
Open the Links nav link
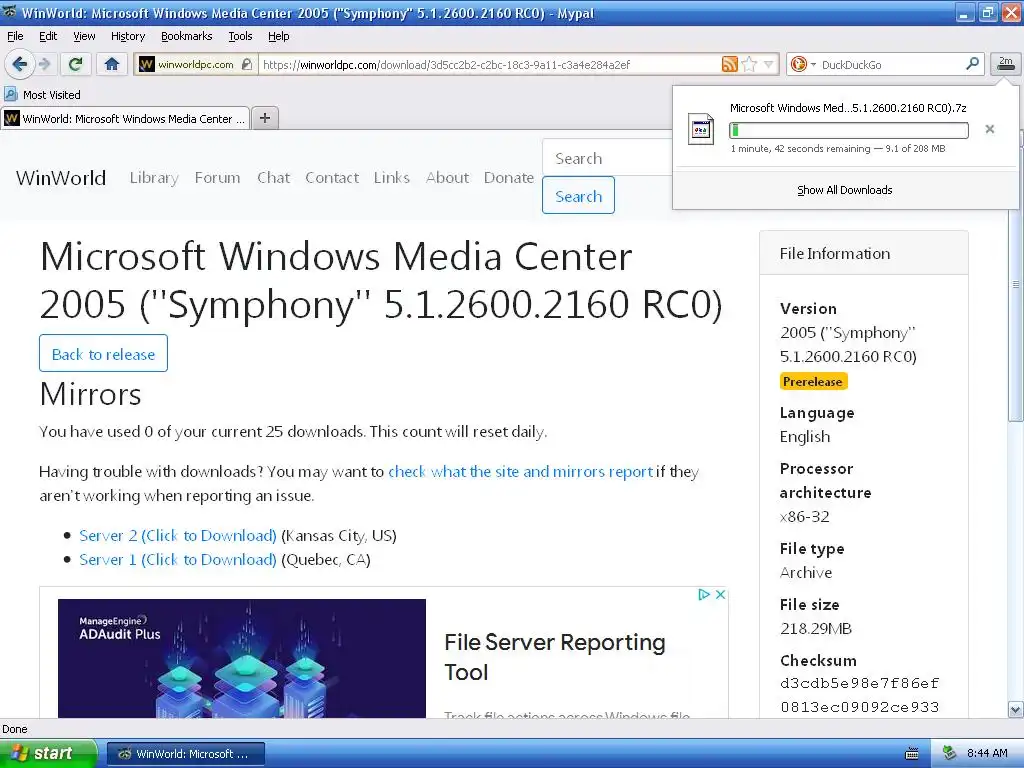[392, 178]
